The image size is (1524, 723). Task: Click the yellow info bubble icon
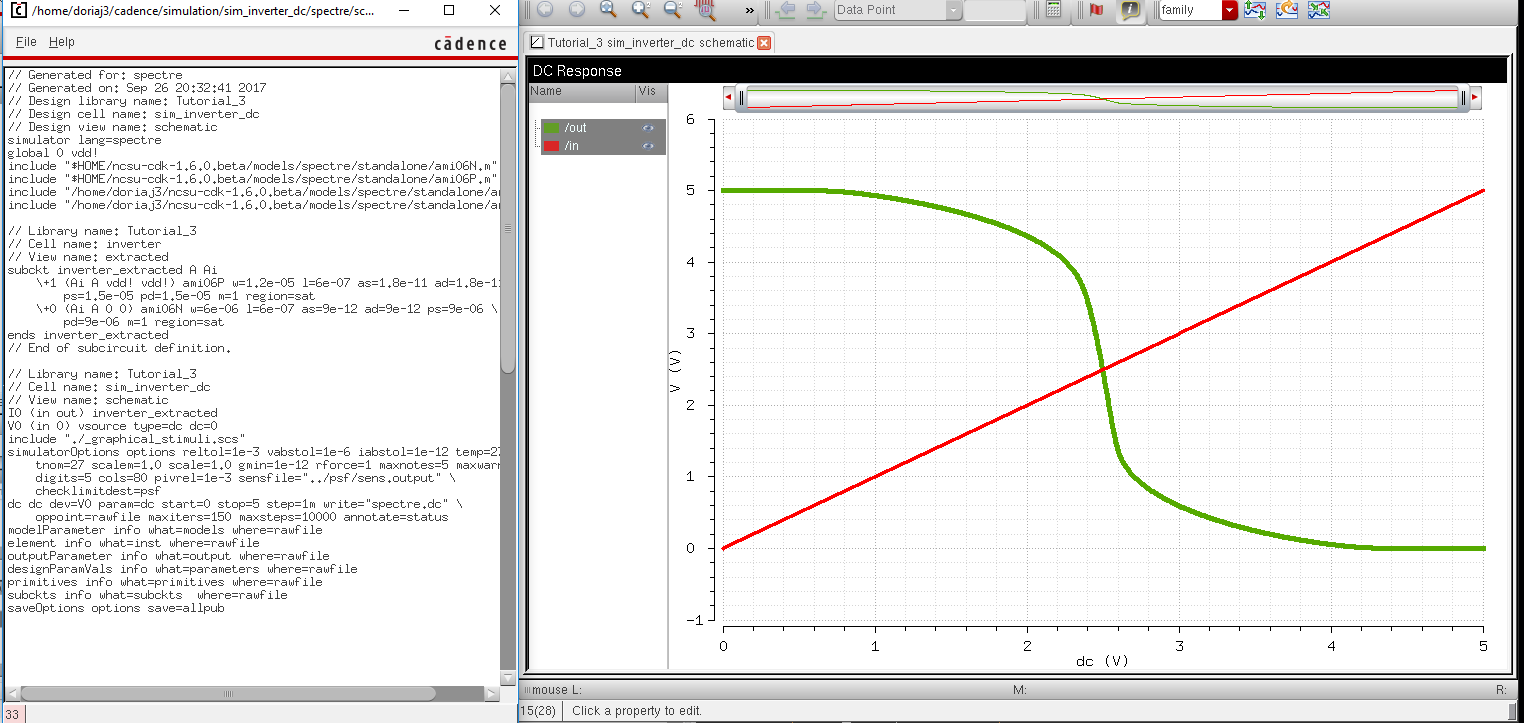1130,11
